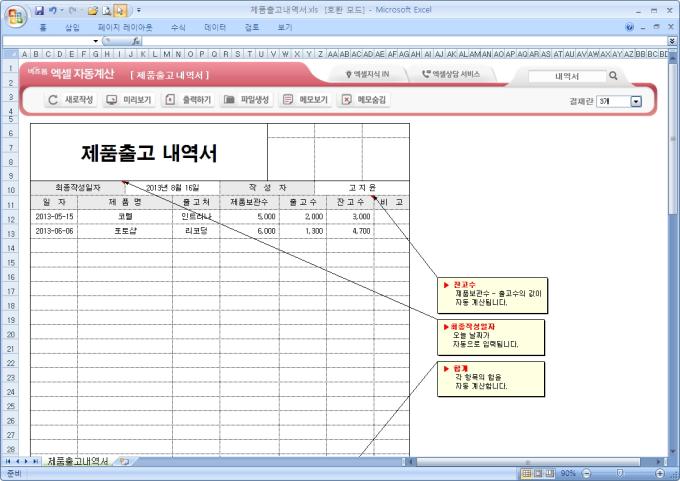Viewport: 680px width, 481px height.
Task: Select the 고지윤 author name cell
Action: (362, 188)
